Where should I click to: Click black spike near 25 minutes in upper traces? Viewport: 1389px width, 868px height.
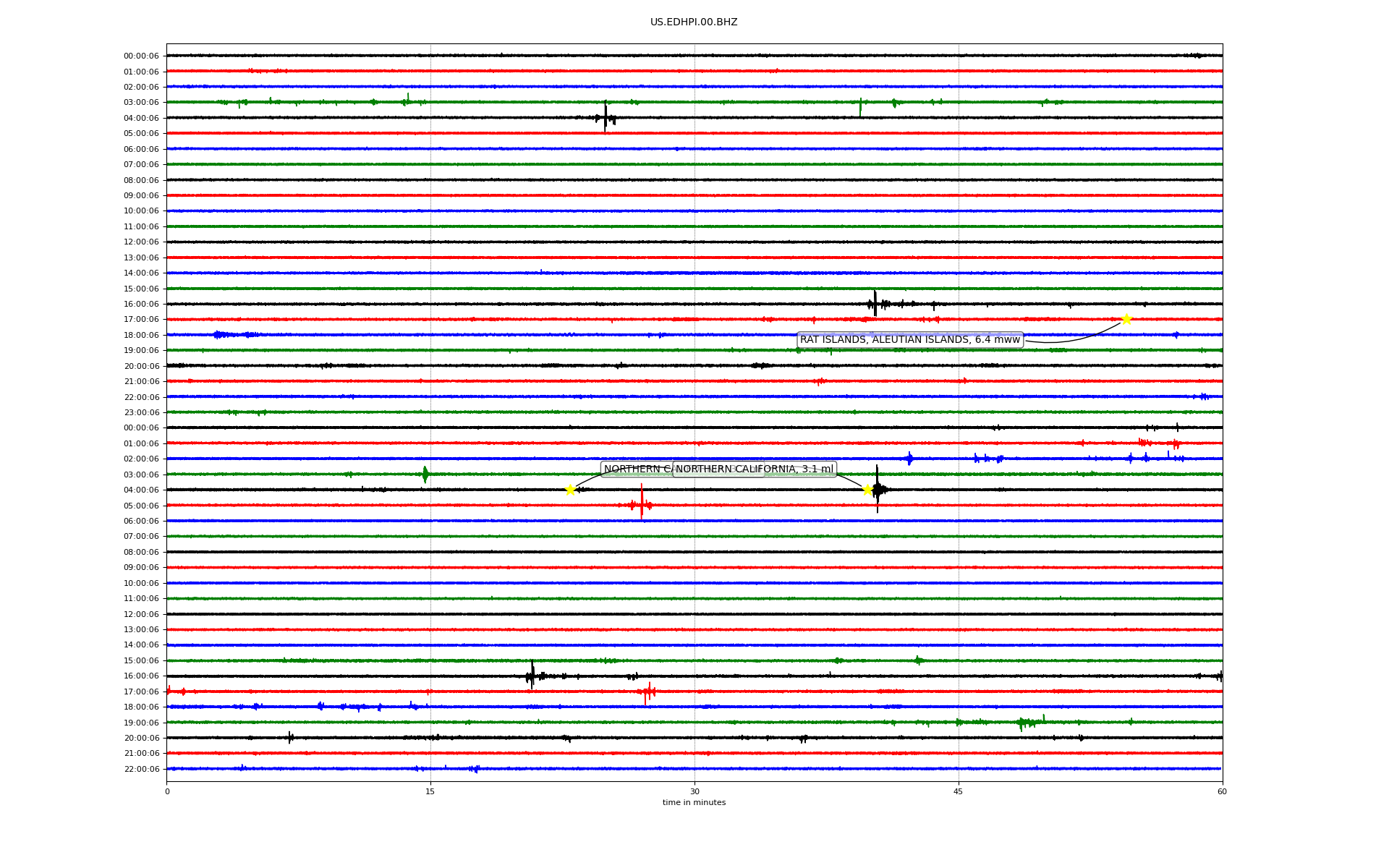[x=606, y=117]
